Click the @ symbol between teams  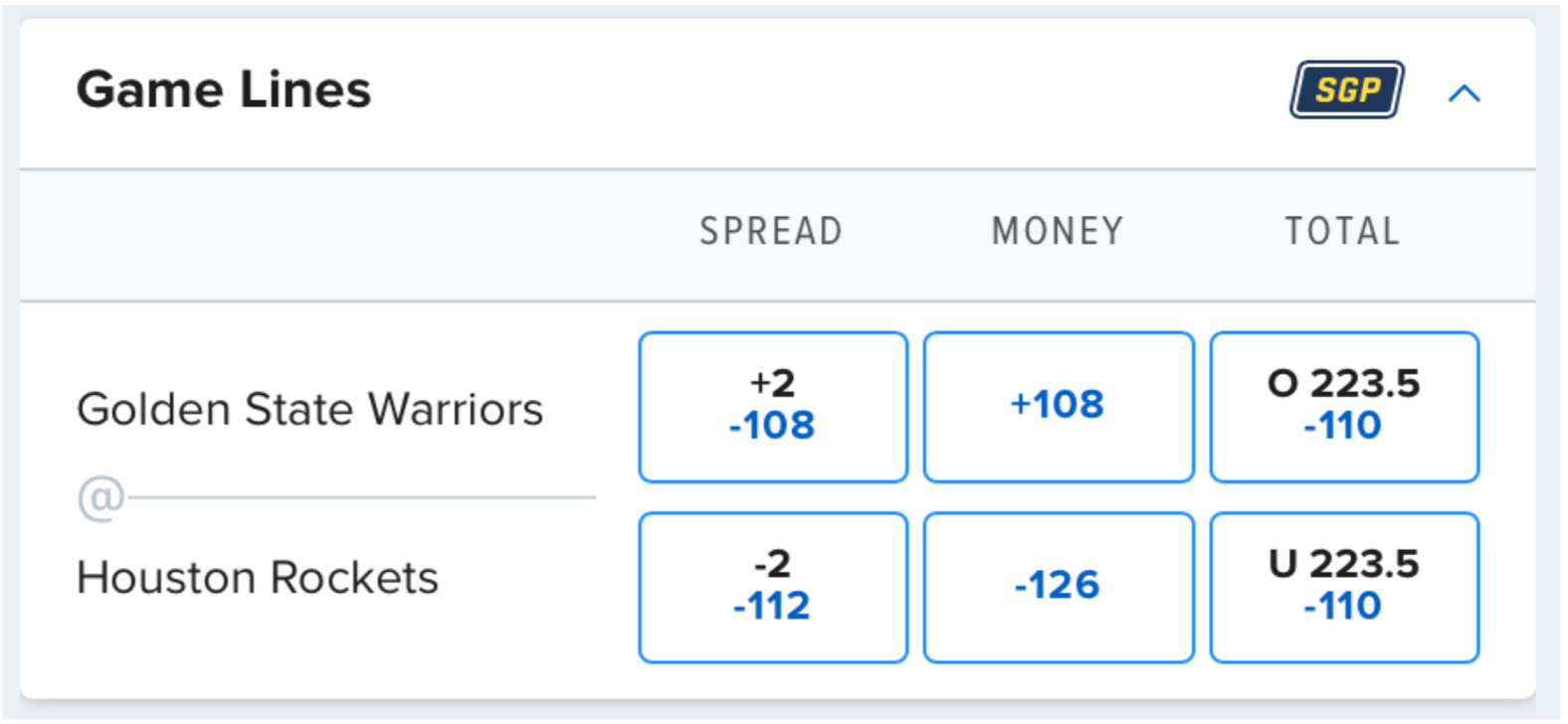[100, 497]
